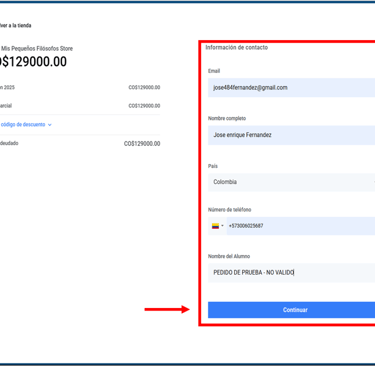The image size is (375, 366).
Task: Select the Mis Pequeños Filósofos Store title
Action: (37, 49)
